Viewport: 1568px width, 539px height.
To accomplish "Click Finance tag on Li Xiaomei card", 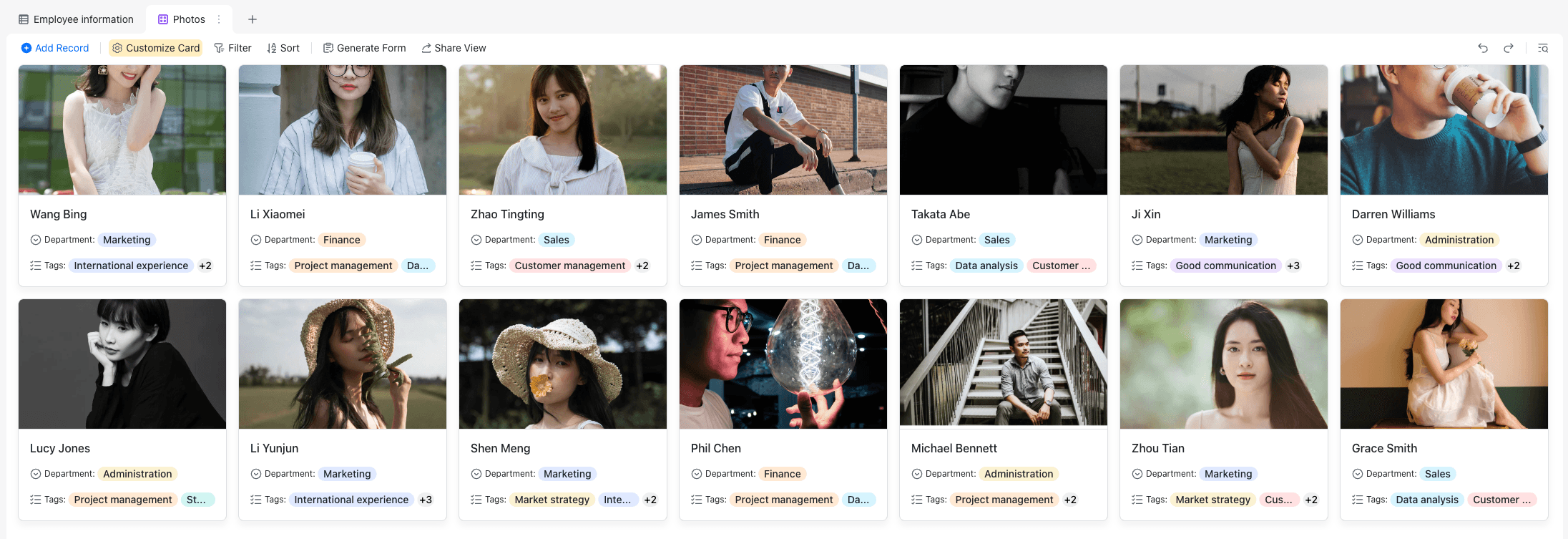I will click(341, 240).
